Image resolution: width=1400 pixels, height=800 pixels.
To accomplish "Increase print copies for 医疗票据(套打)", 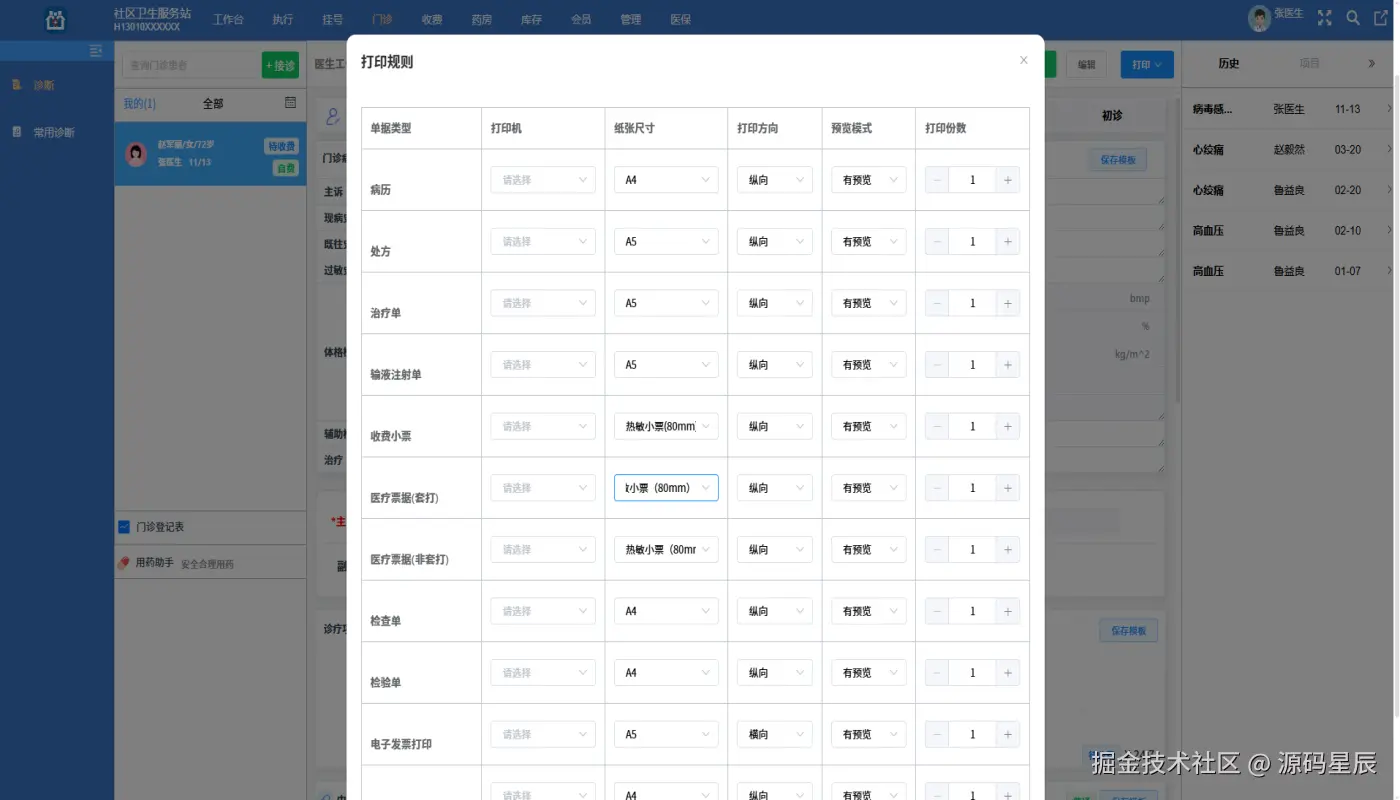I will [1007, 488].
